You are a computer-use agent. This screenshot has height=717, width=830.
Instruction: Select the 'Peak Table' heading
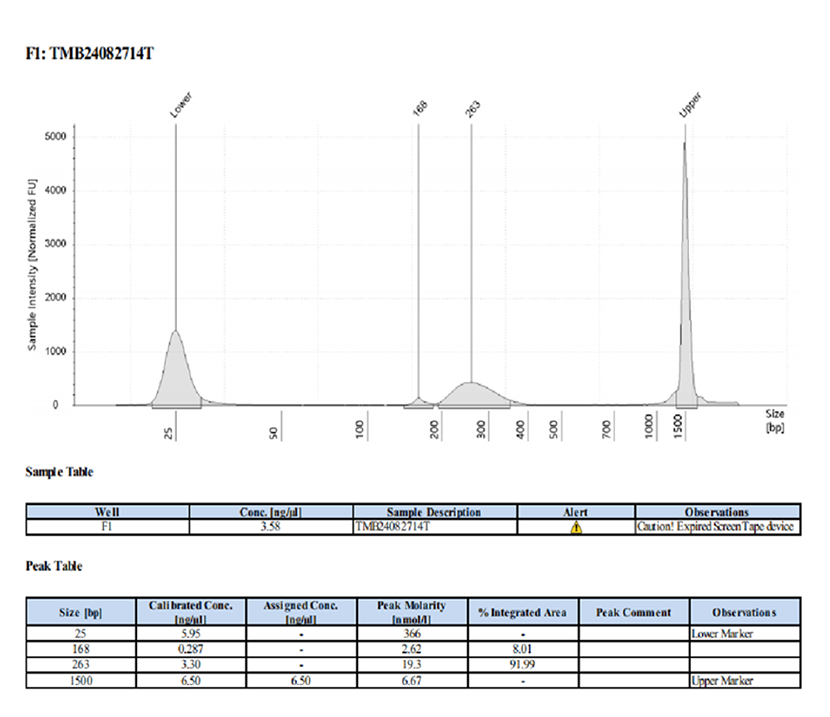tap(54, 566)
